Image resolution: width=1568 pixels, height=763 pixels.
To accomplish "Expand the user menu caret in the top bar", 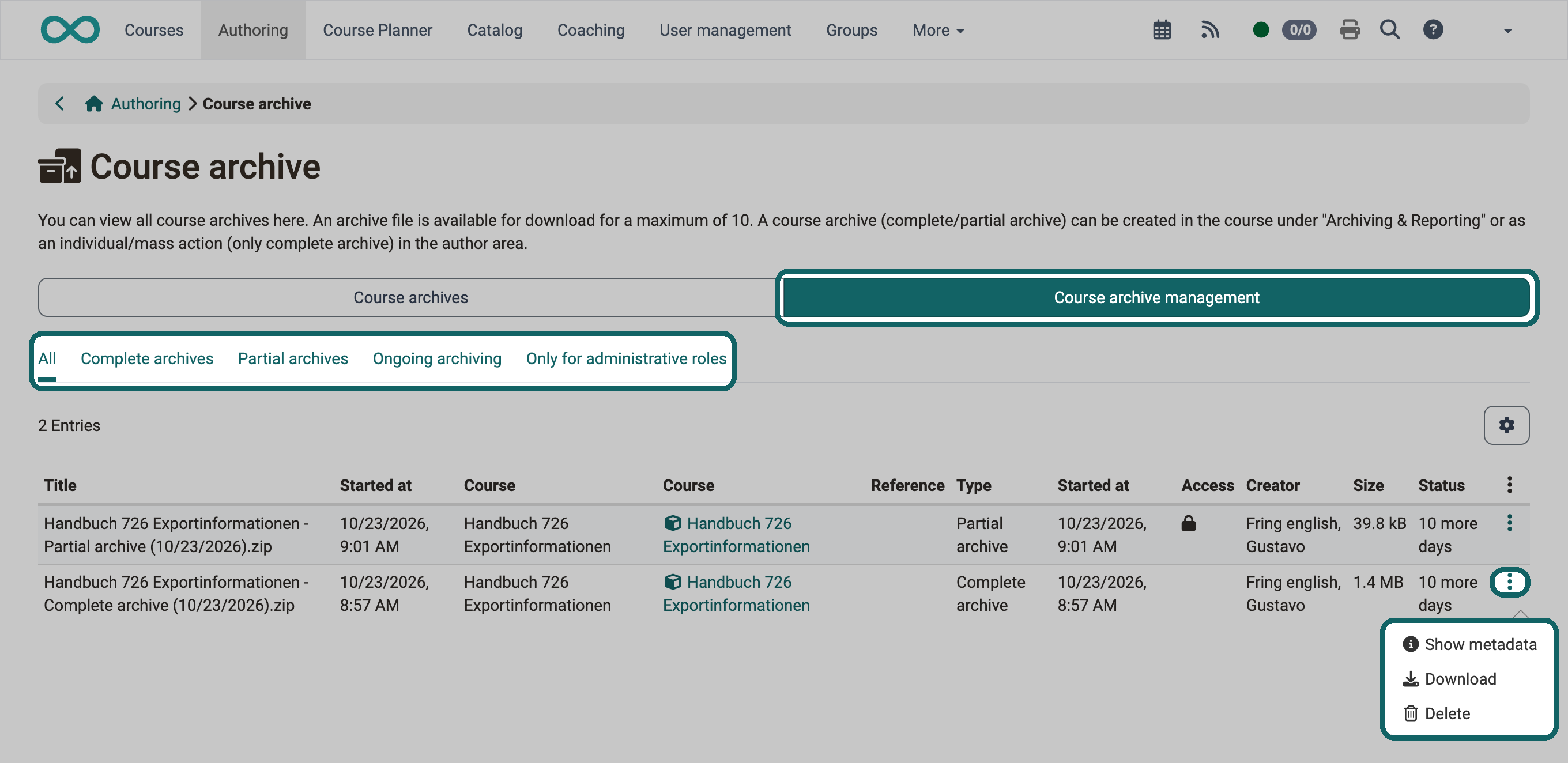I will (1507, 31).
